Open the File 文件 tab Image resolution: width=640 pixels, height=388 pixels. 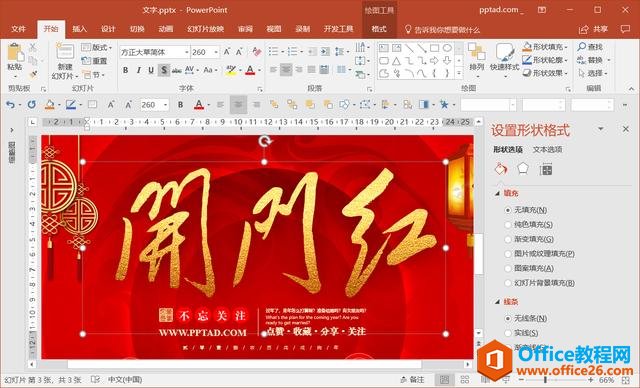point(18,29)
